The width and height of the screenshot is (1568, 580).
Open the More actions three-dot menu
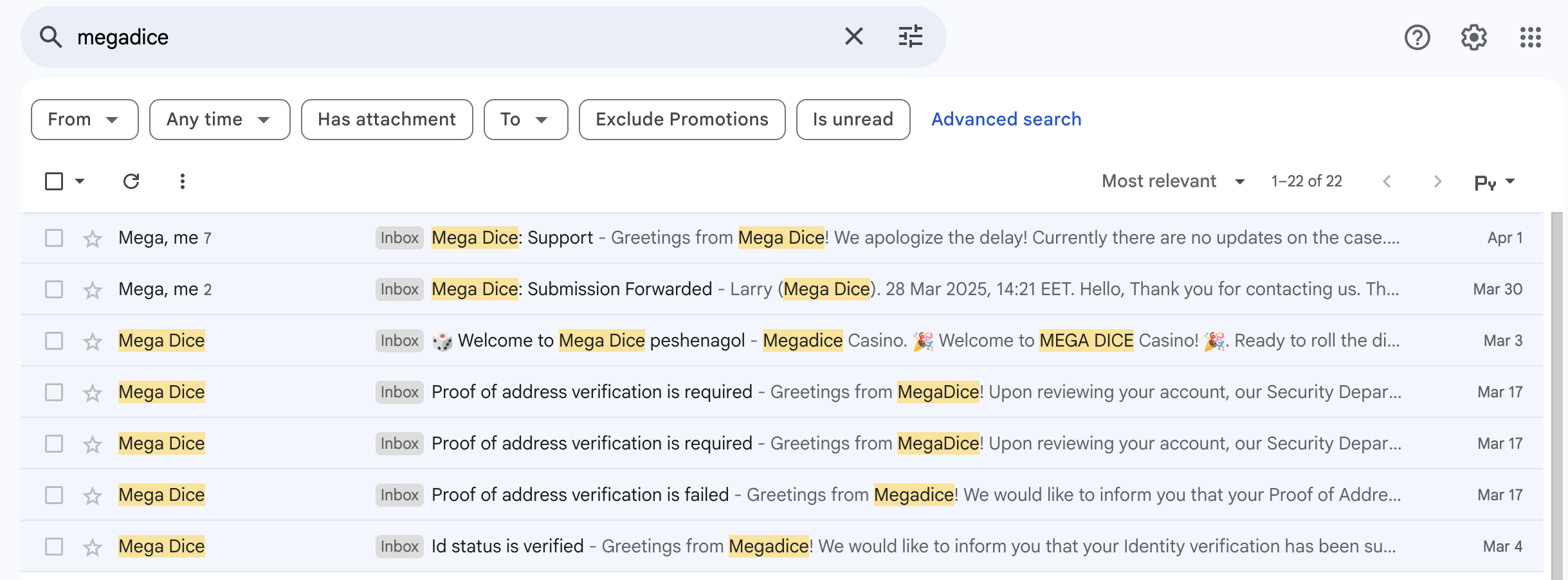coord(183,181)
